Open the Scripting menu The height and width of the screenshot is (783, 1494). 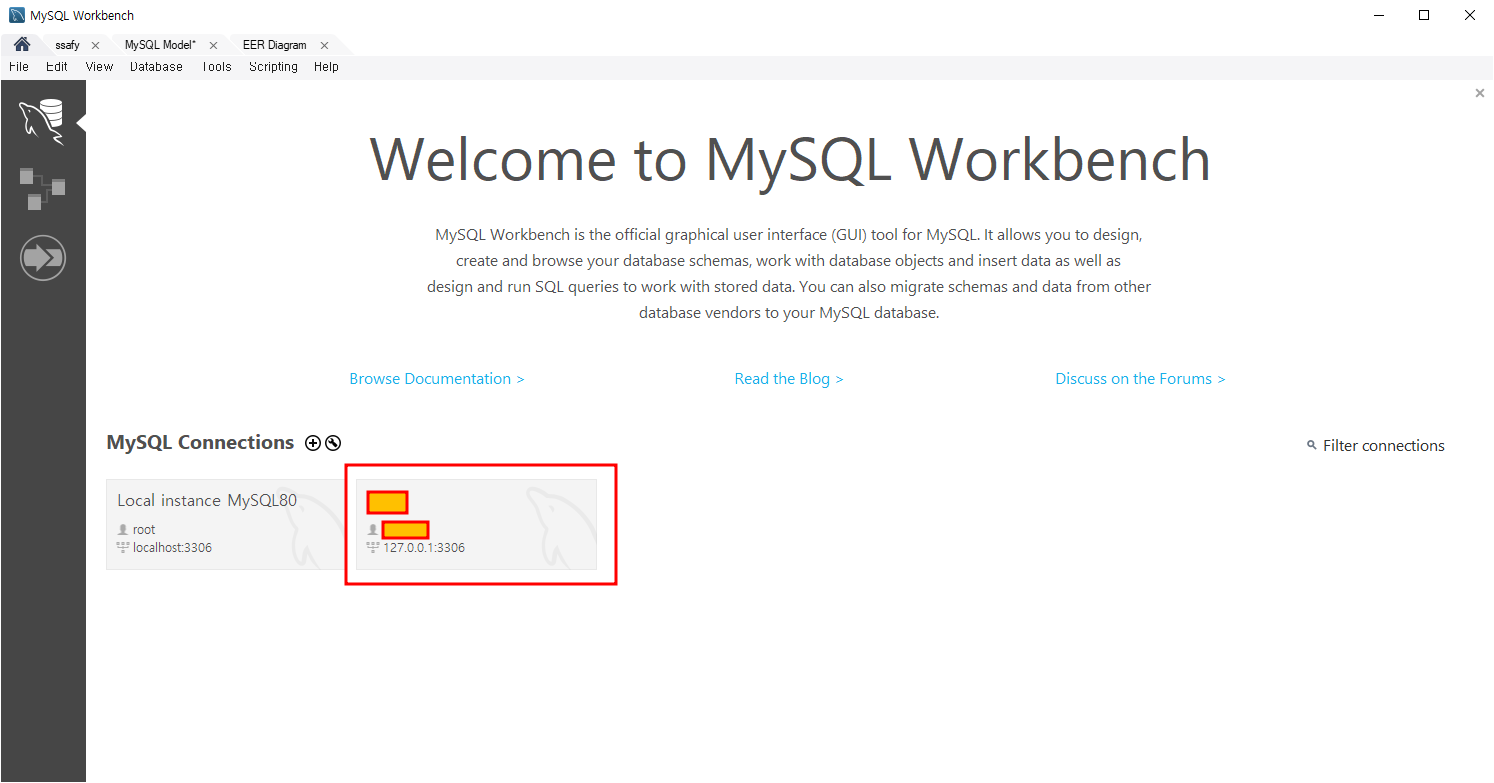tap(273, 67)
